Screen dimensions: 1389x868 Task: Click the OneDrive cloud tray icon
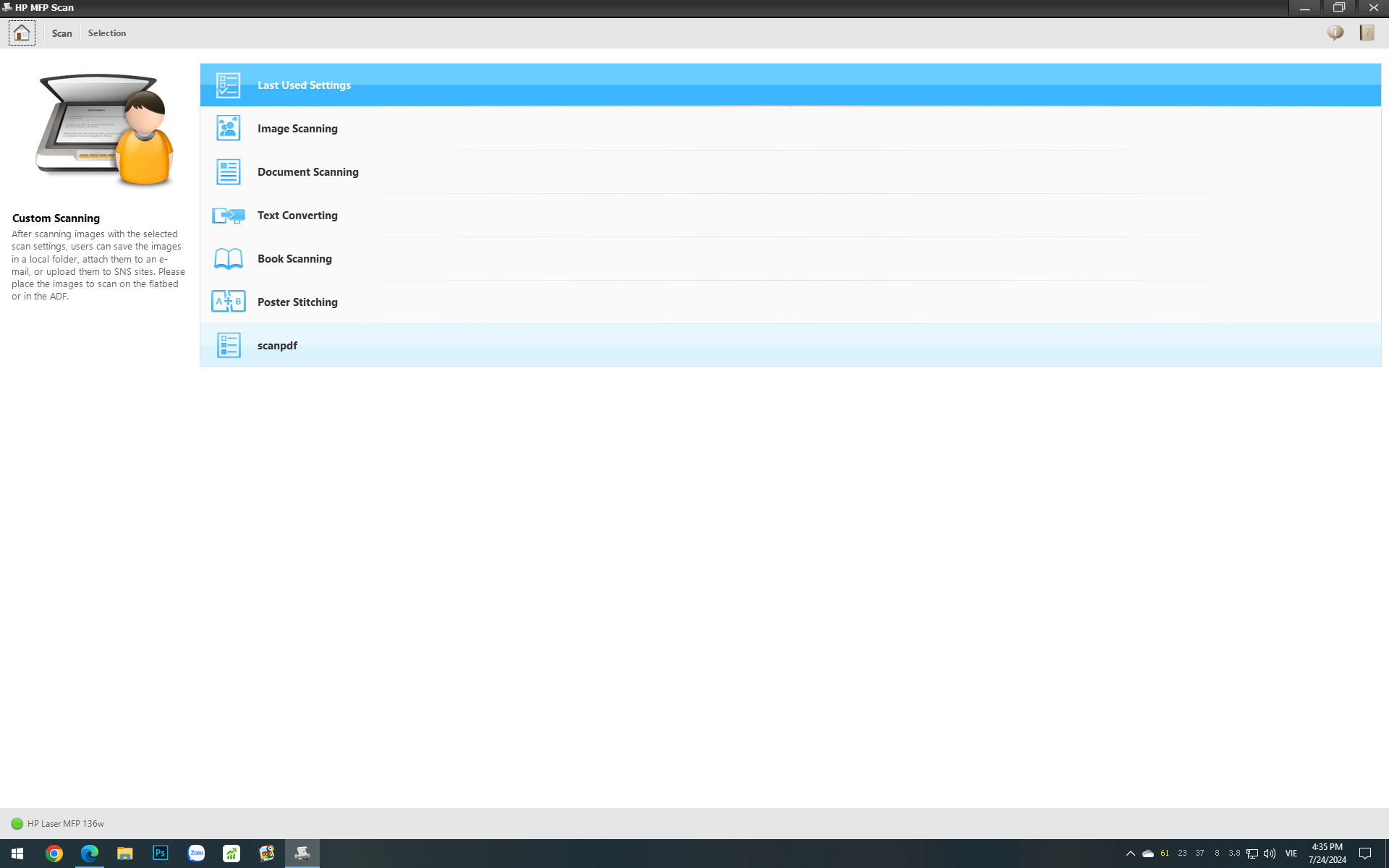pos(1147,854)
